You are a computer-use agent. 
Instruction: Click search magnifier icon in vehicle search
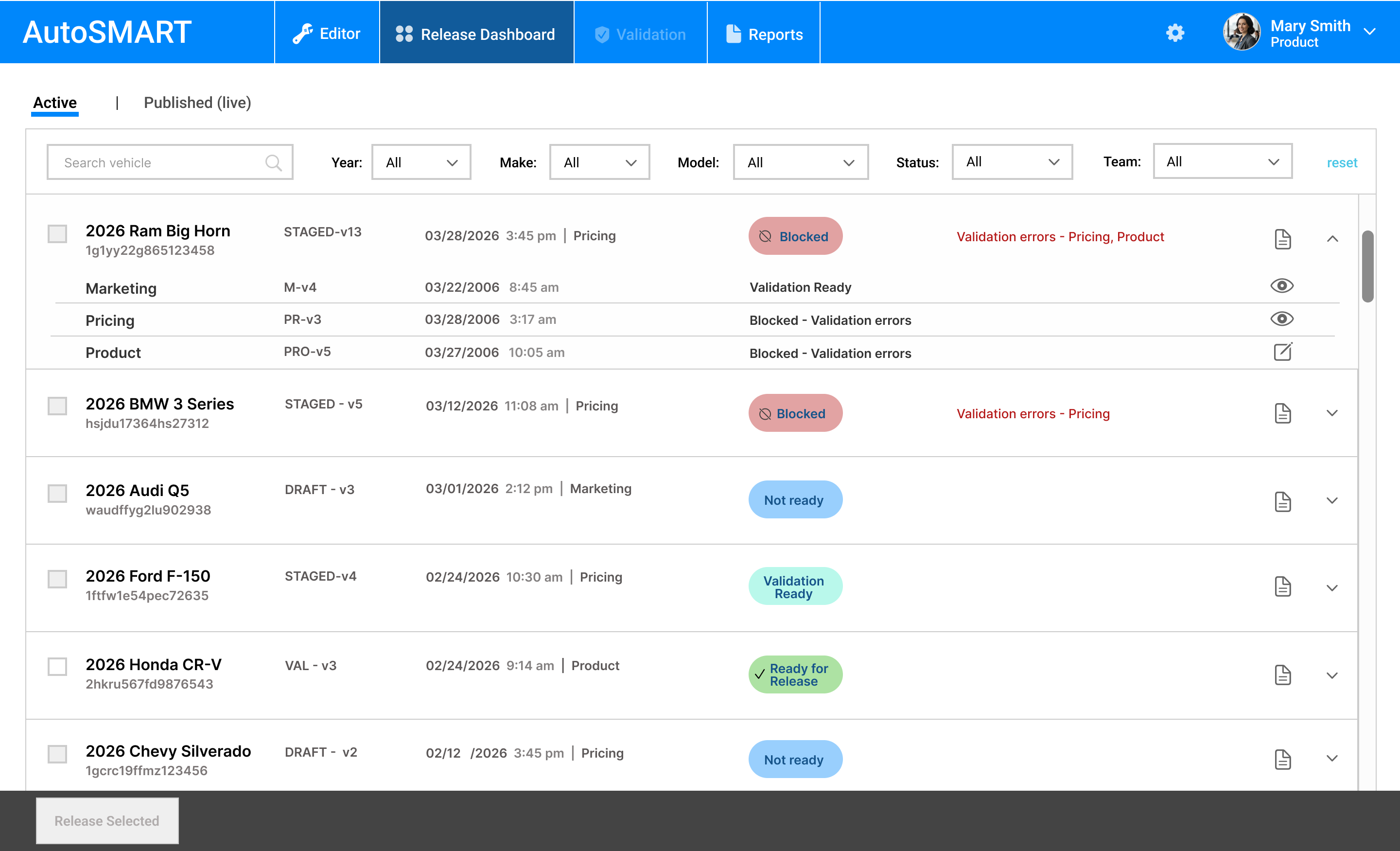(x=273, y=162)
